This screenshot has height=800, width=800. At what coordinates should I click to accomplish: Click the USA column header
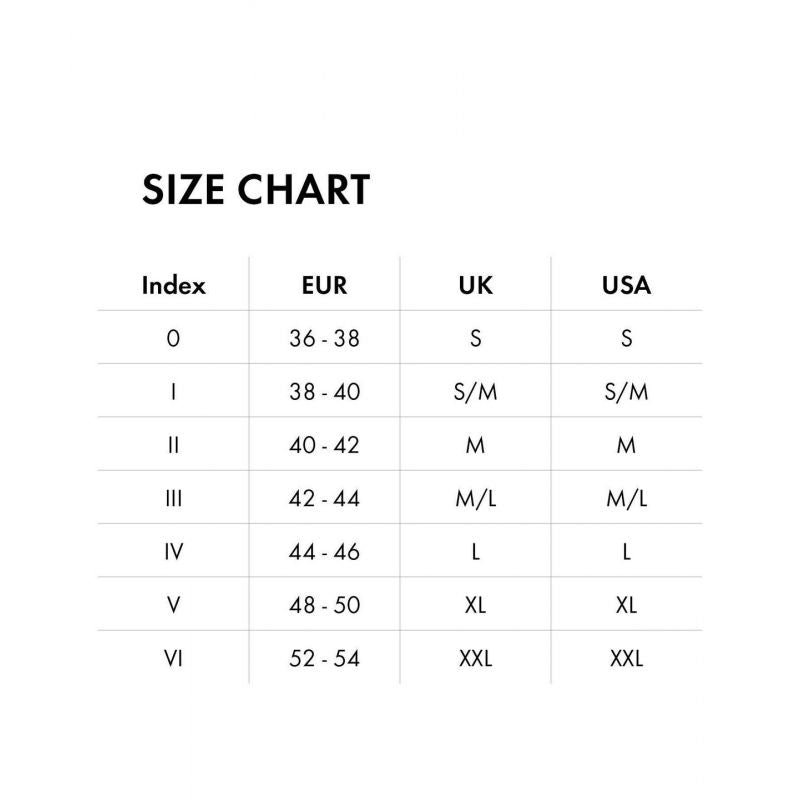point(626,285)
